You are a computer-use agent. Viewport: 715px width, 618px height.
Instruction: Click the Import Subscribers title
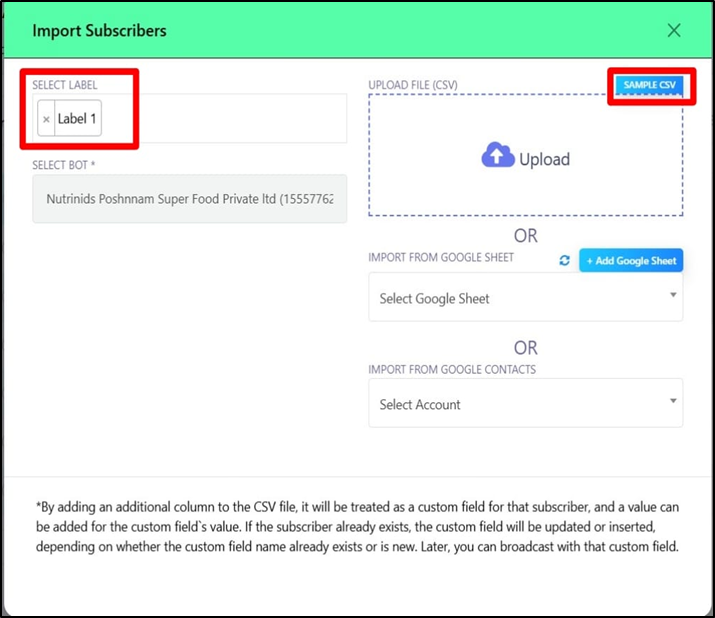tap(99, 30)
